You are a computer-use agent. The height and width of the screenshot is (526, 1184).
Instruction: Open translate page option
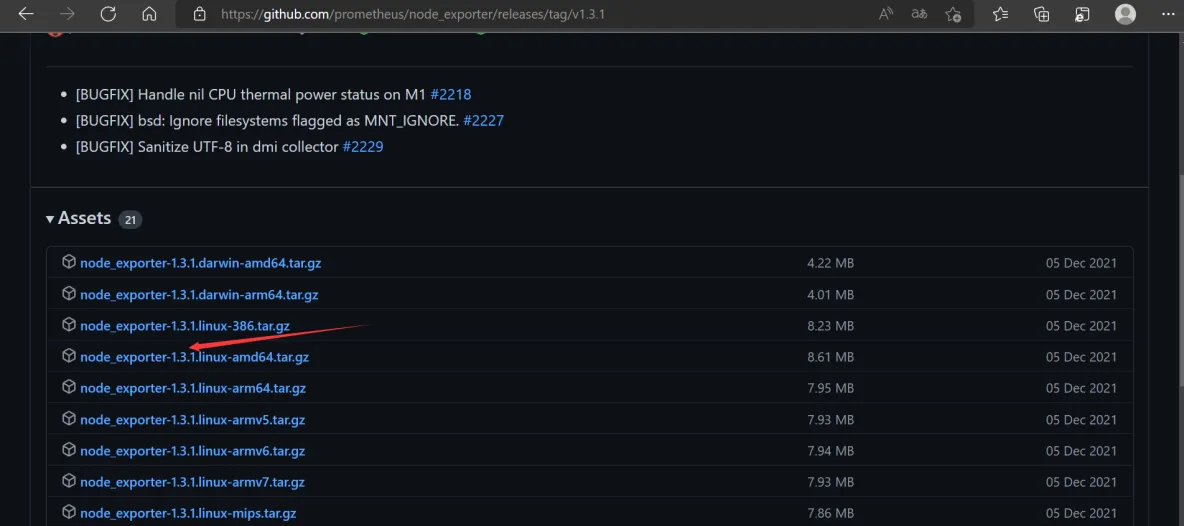[x=919, y=14]
